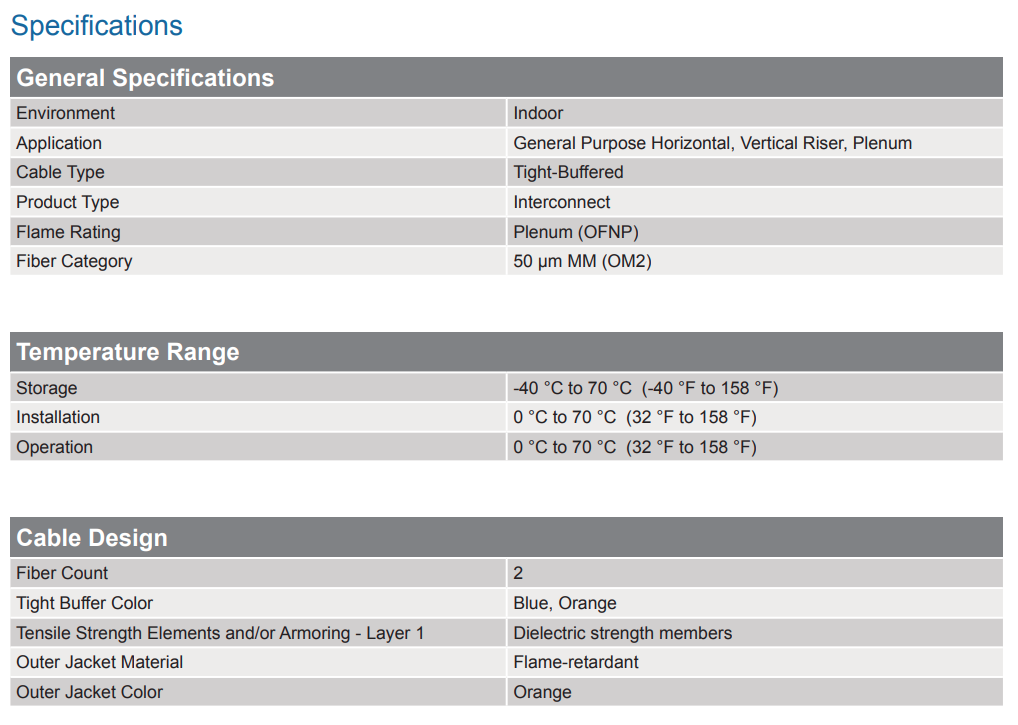Screen dimensions: 1018x725
Task: Click the Operation temperature value
Action: point(634,447)
